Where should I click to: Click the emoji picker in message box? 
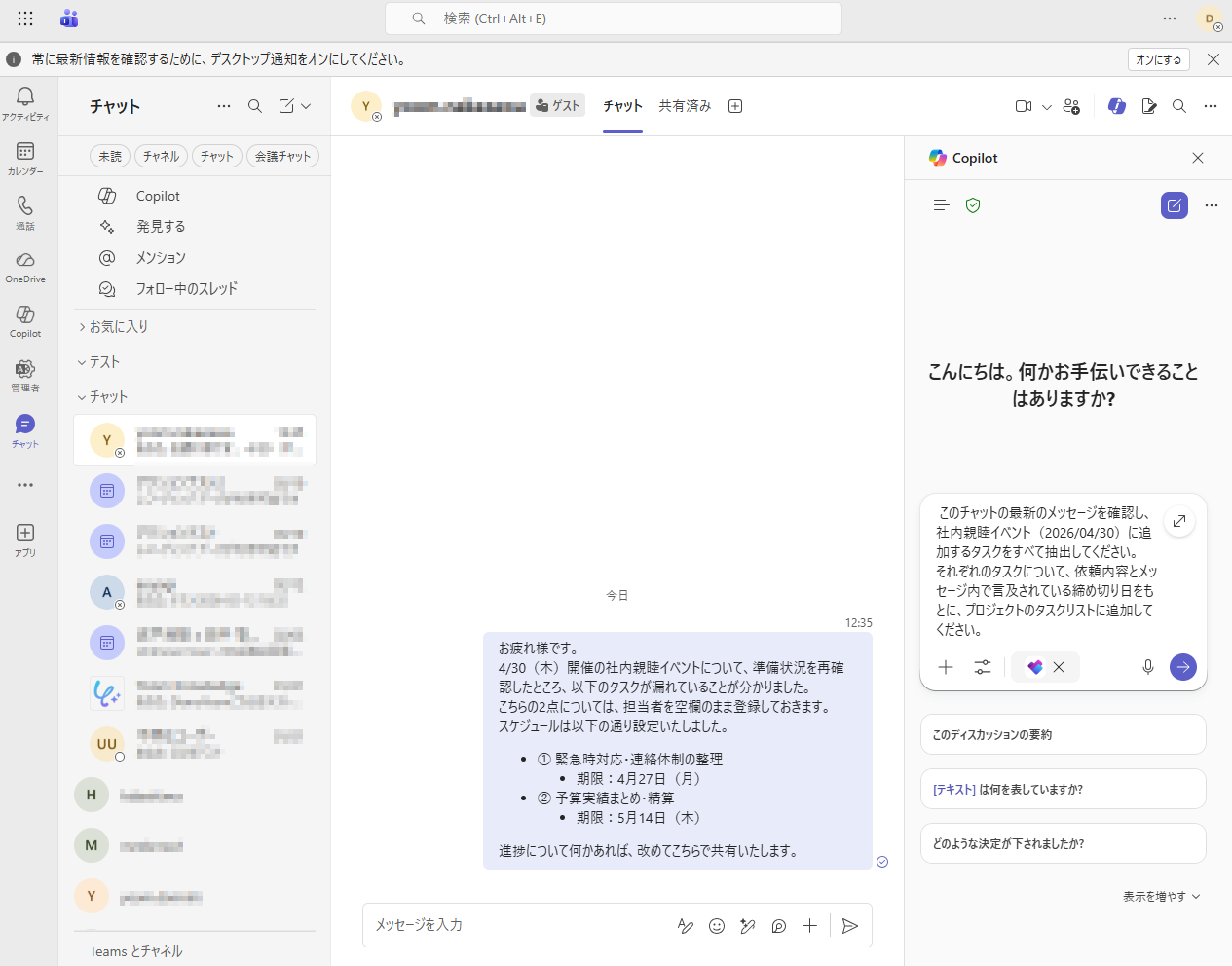click(x=717, y=926)
